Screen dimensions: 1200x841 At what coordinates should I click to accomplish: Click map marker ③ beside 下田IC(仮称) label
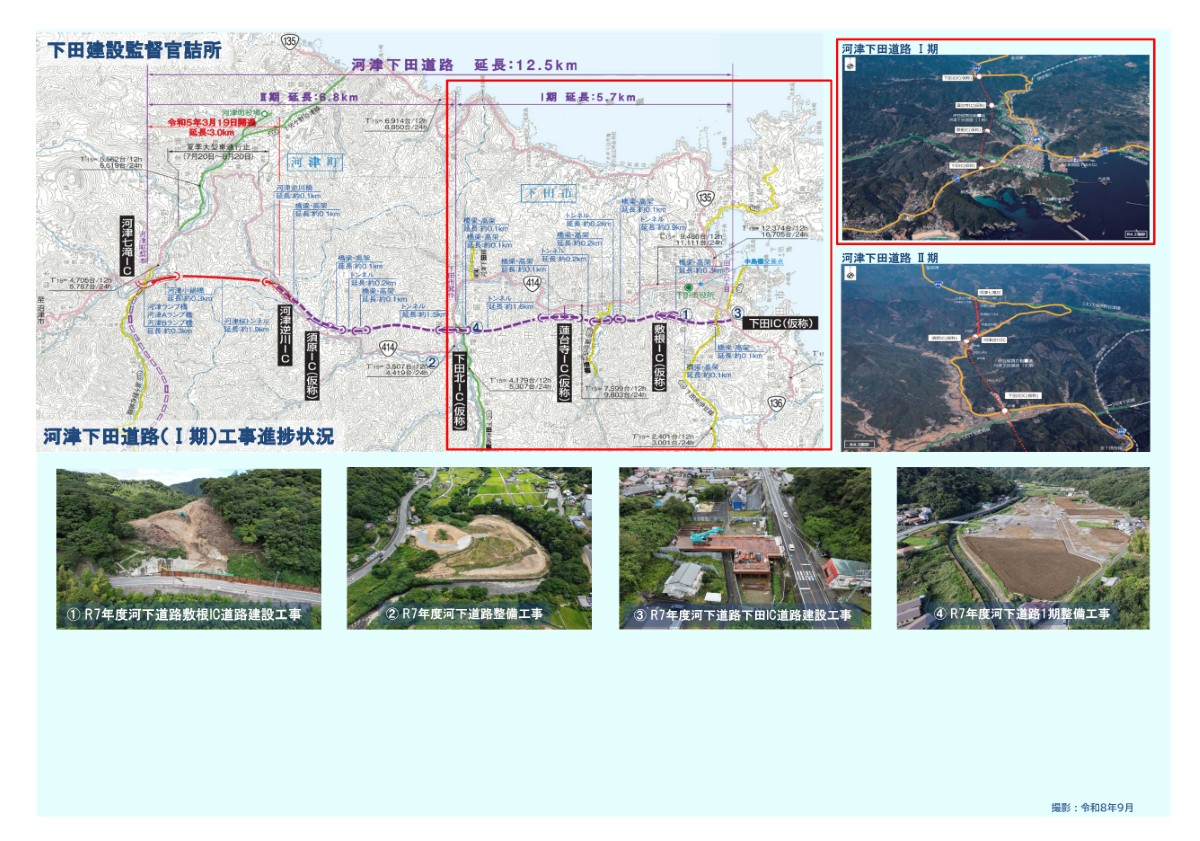(x=737, y=313)
